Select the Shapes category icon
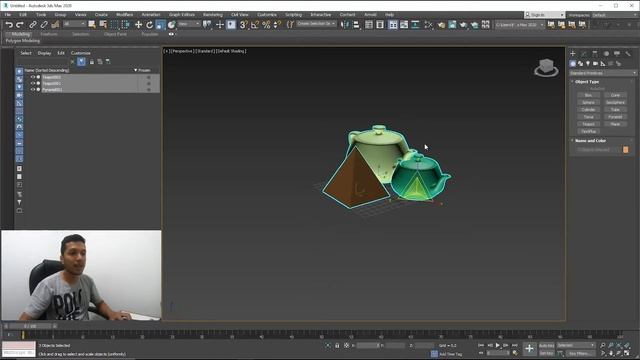 [x=580, y=64]
